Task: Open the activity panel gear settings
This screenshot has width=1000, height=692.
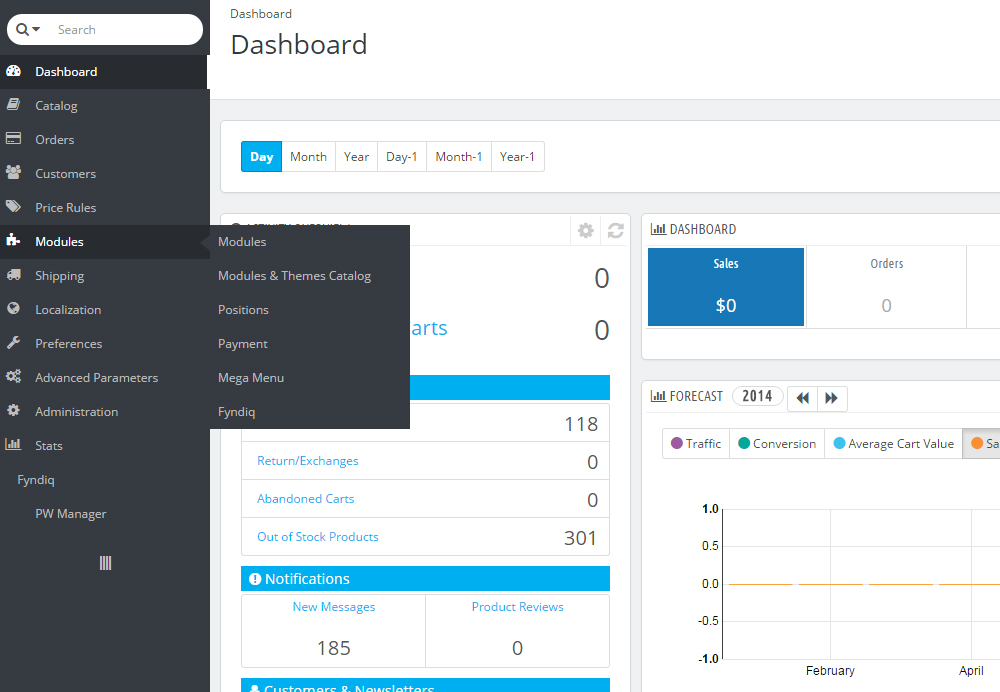Action: (586, 231)
